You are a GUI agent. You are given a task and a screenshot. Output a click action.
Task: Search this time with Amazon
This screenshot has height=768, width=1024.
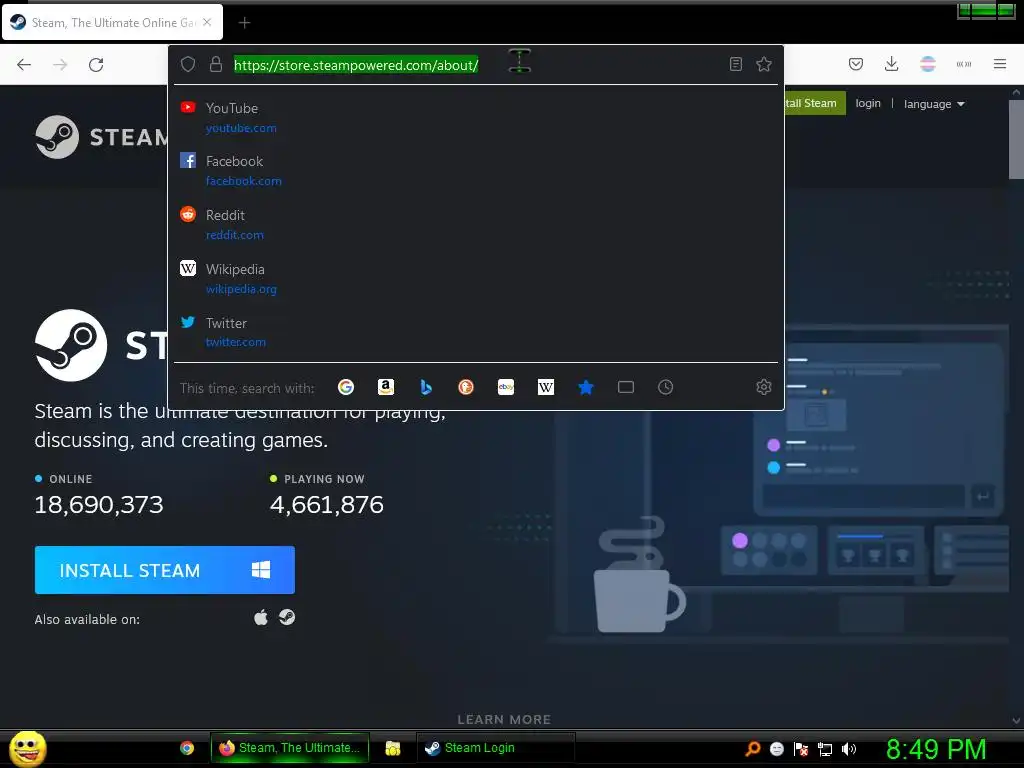tap(386, 387)
